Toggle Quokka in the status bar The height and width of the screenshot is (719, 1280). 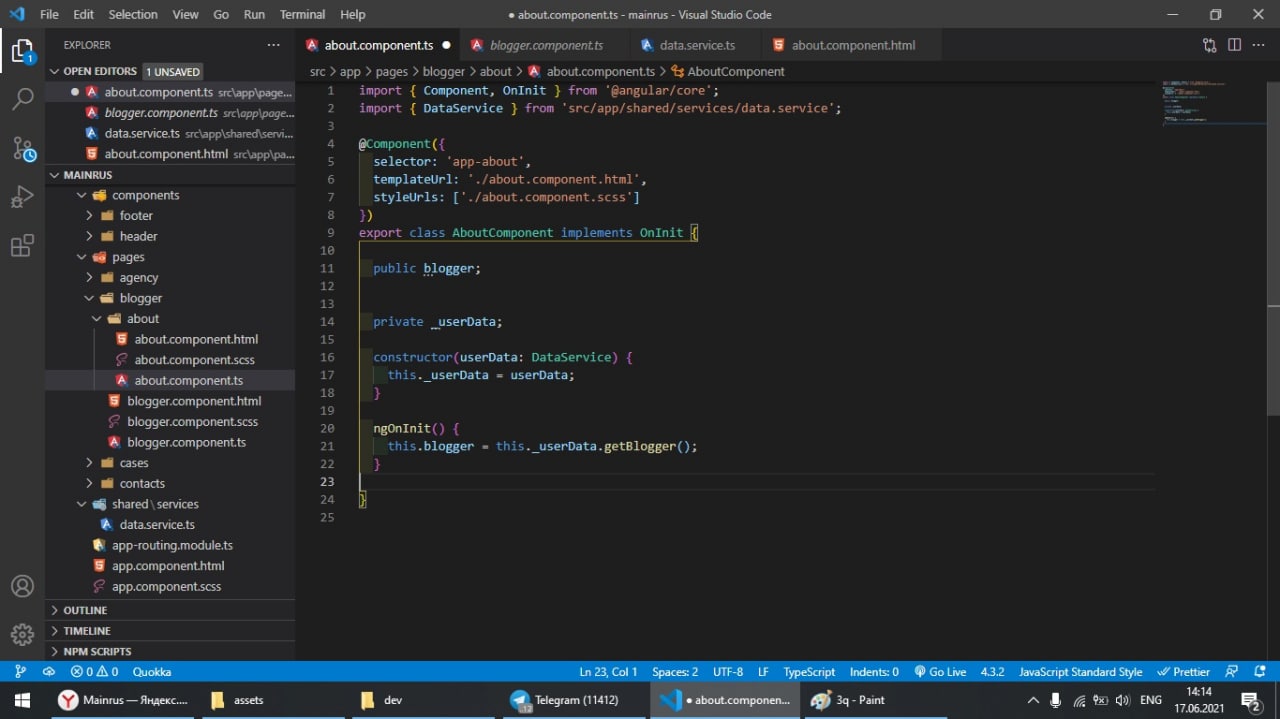click(x=152, y=672)
